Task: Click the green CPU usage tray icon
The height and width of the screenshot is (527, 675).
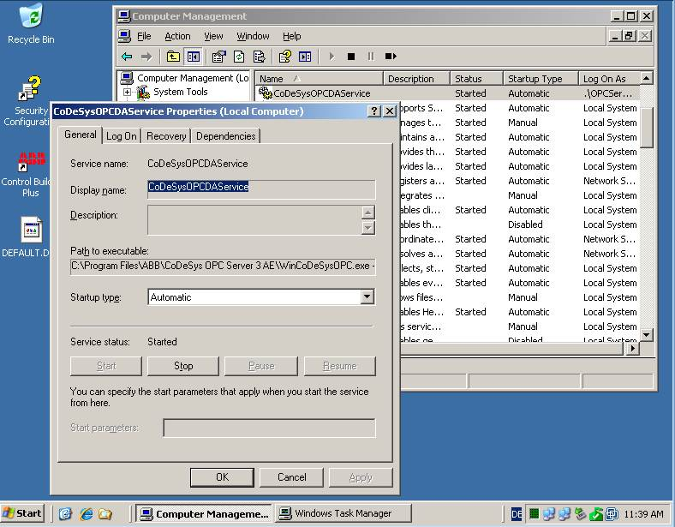Action: [x=534, y=514]
